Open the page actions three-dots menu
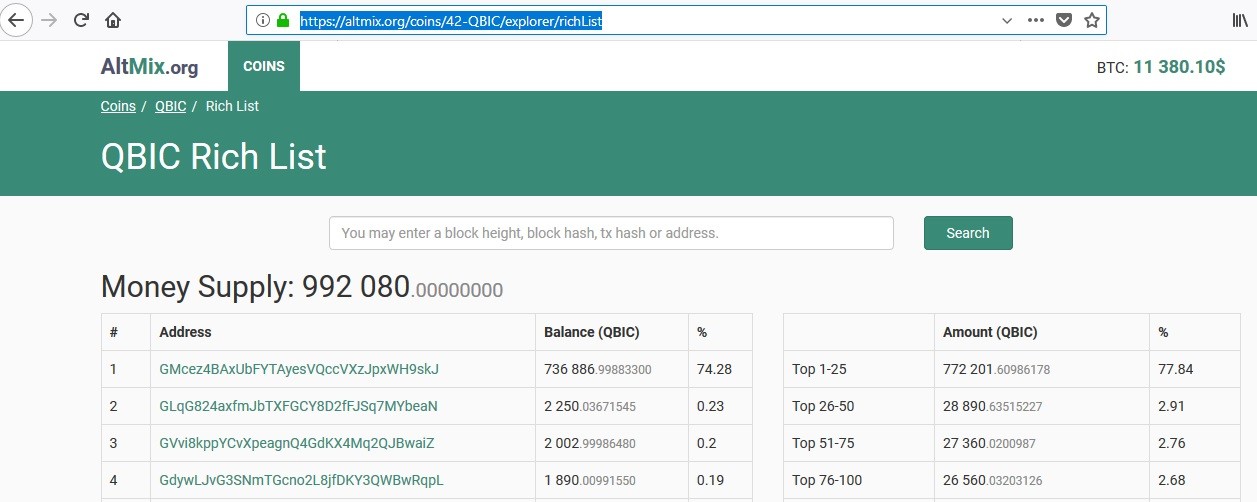The image size is (1257, 502). pos(1036,20)
